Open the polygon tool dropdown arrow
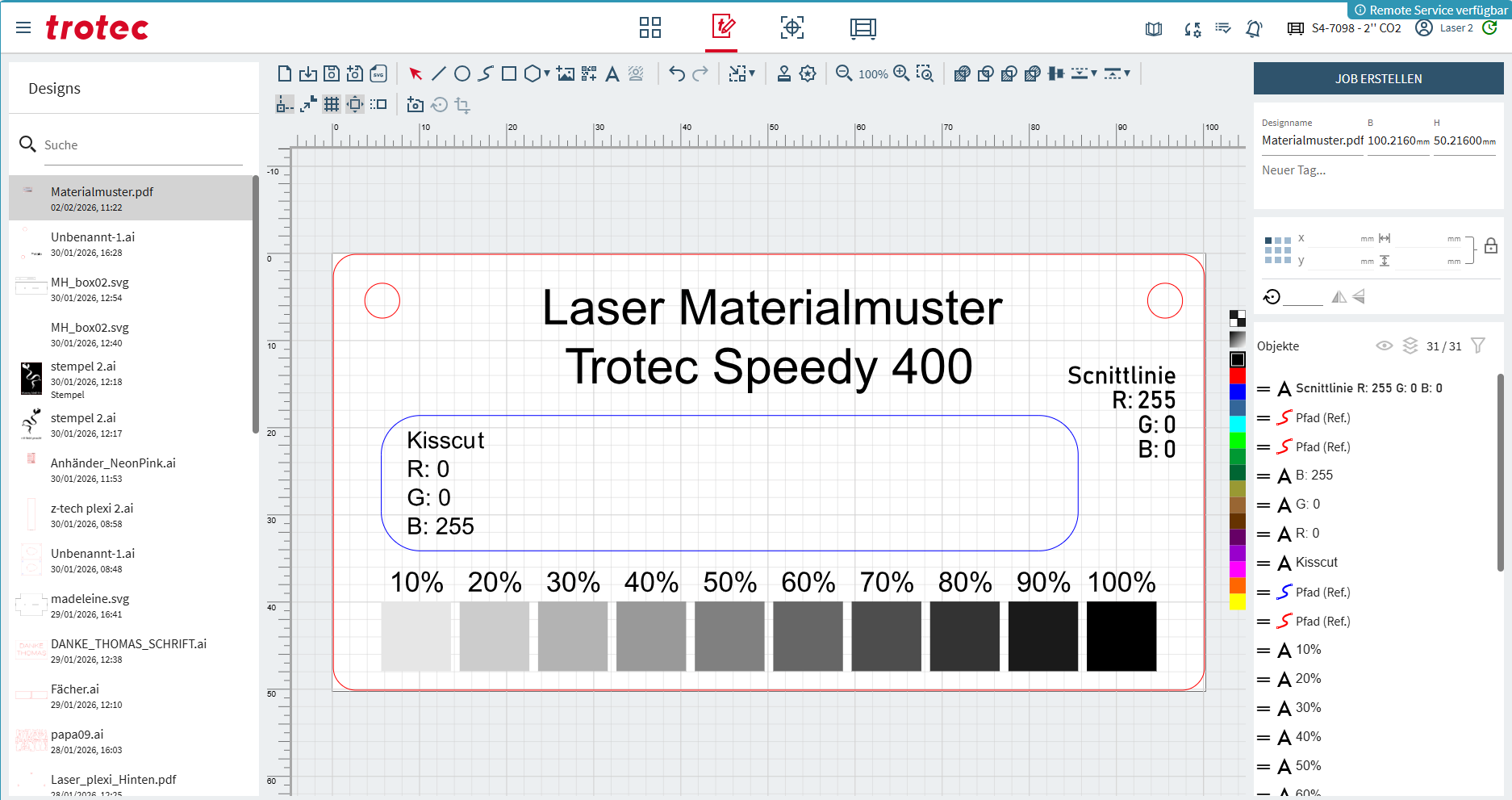This screenshot has width=1512, height=800. click(x=547, y=73)
